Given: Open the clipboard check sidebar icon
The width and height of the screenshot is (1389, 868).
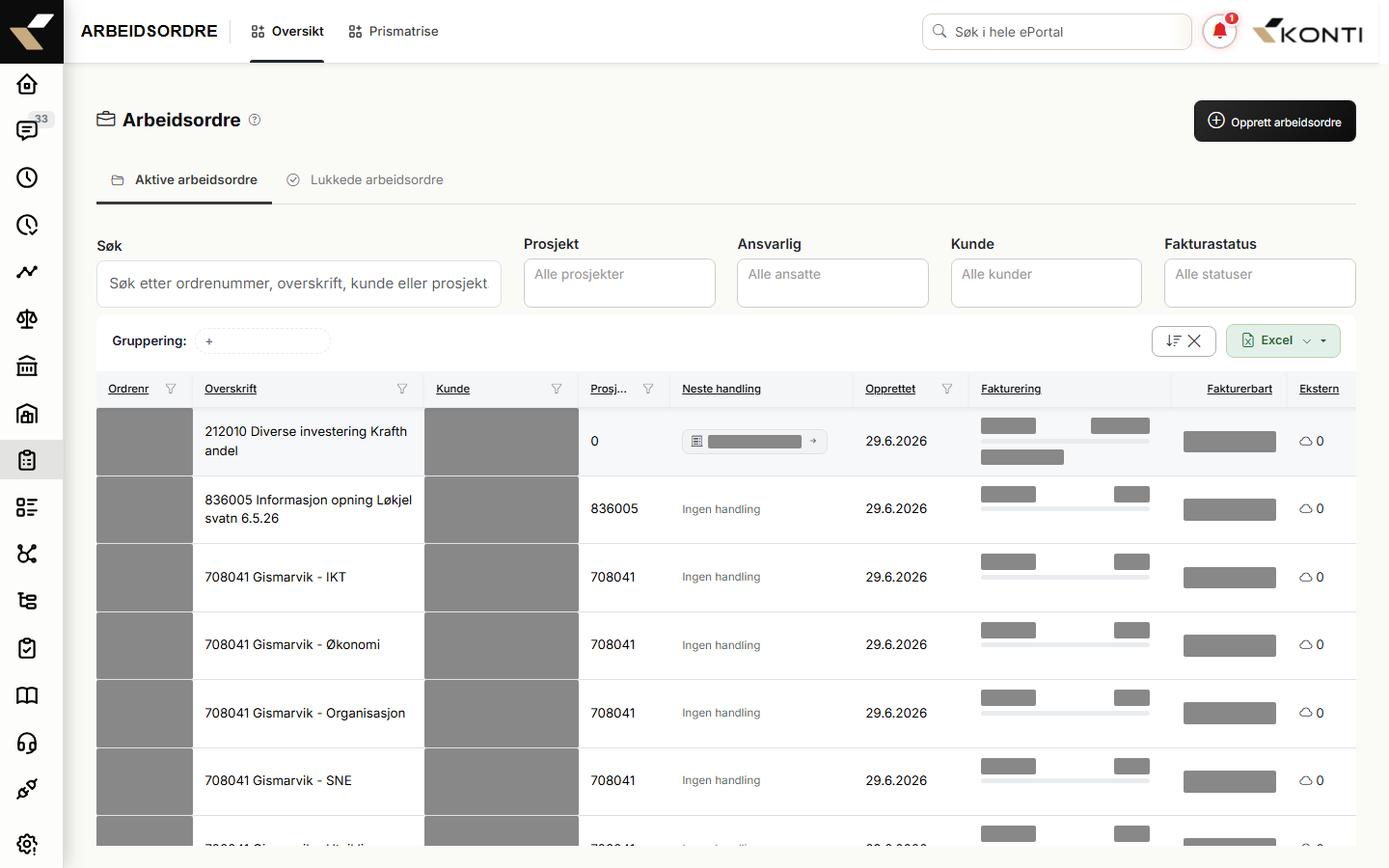Looking at the screenshot, I should [x=27, y=648].
